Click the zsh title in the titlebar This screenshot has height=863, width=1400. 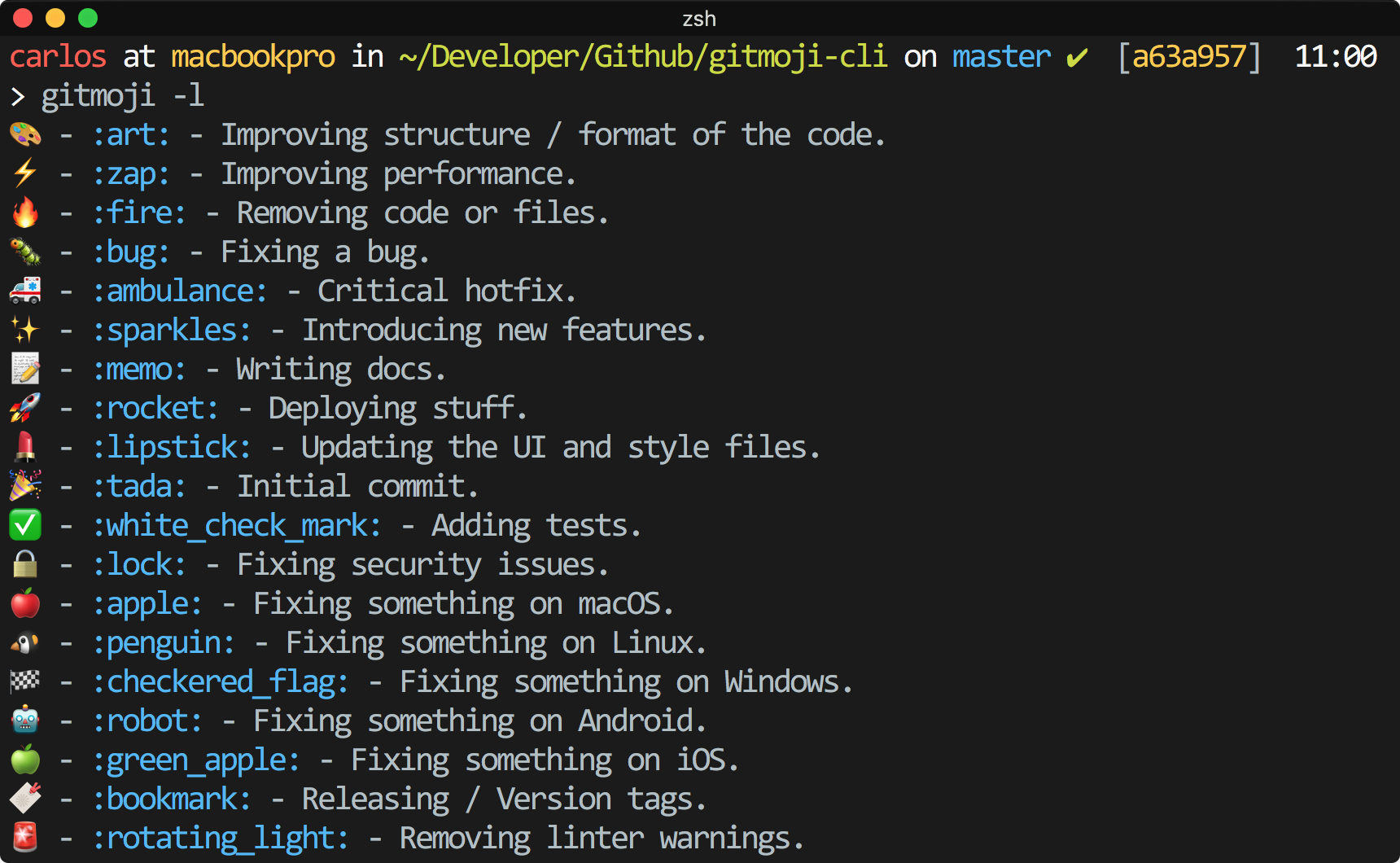tap(700, 18)
